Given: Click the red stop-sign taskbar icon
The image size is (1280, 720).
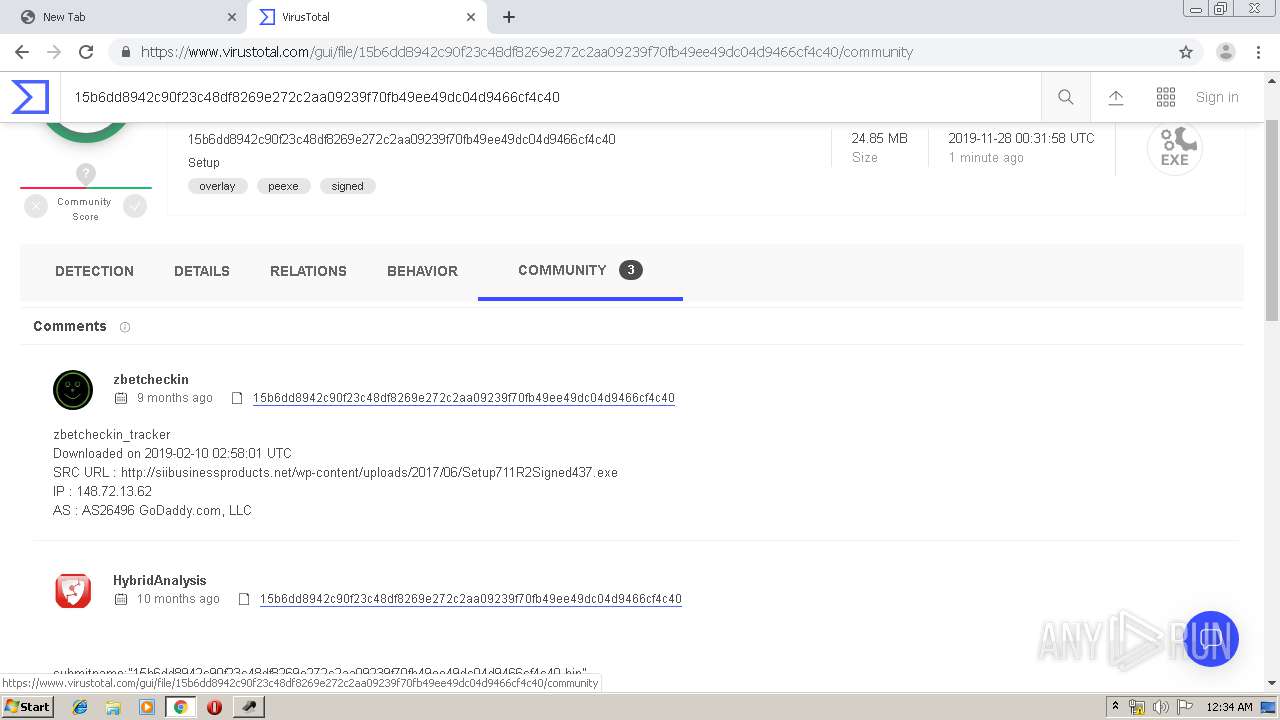Looking at the screenshot, I should point(214,707).
